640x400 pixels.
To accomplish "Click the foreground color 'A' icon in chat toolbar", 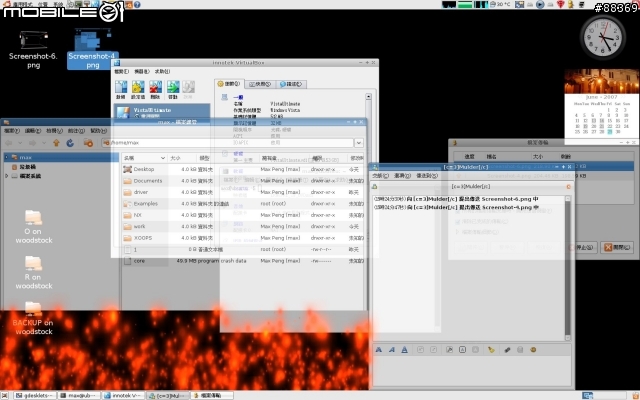I will (x=462, y=350).
